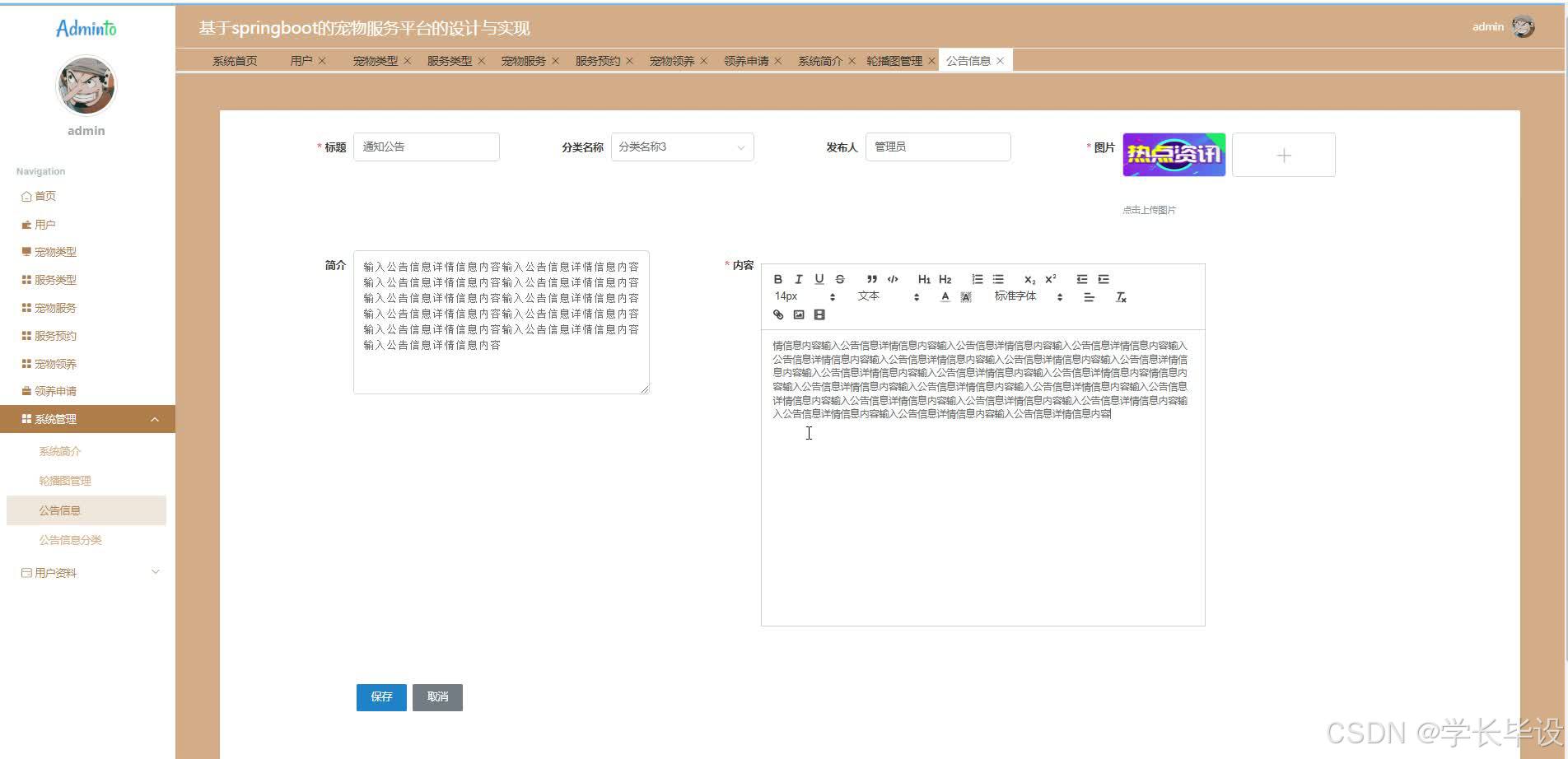The image size is (1568, 759).
Task: Click the 发布人 publisher input field
Action: (938, 147)
